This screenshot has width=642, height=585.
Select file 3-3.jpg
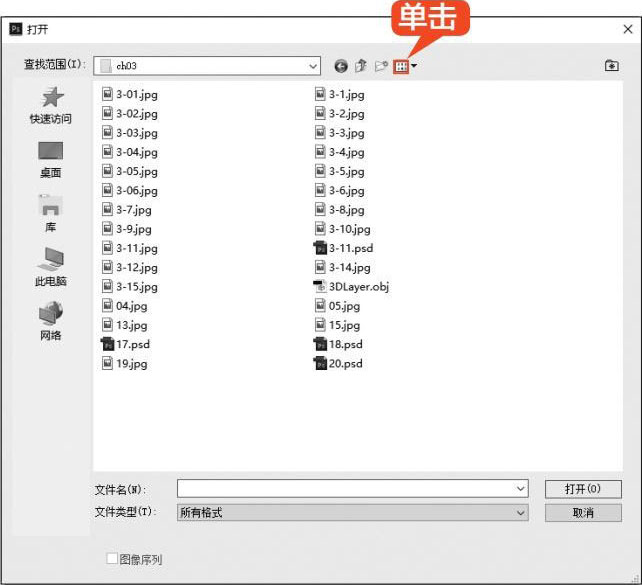click(x=339, y=133)
